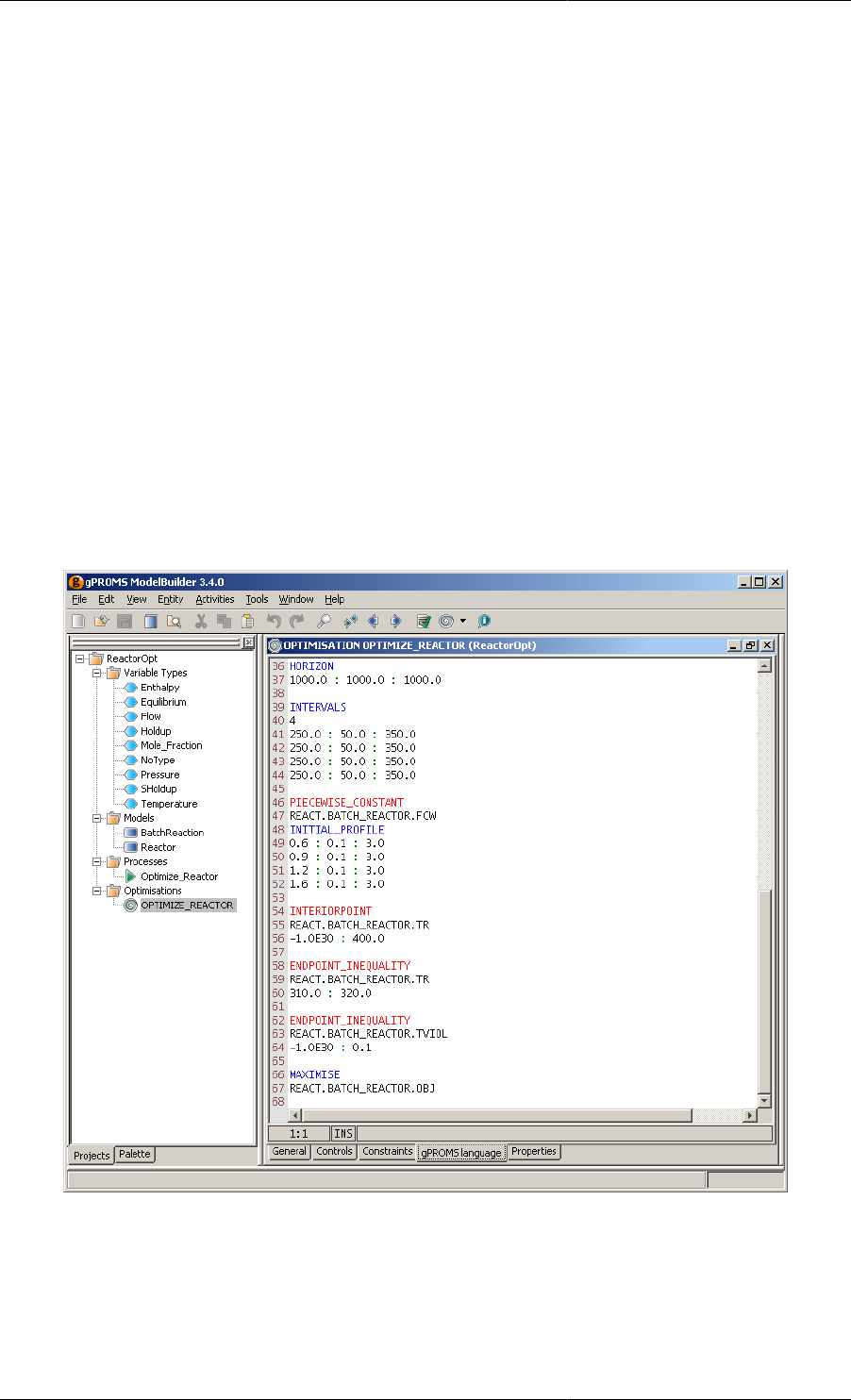
Task: Click the Open project toolbar icon
Action: click(x=101, y=621)
